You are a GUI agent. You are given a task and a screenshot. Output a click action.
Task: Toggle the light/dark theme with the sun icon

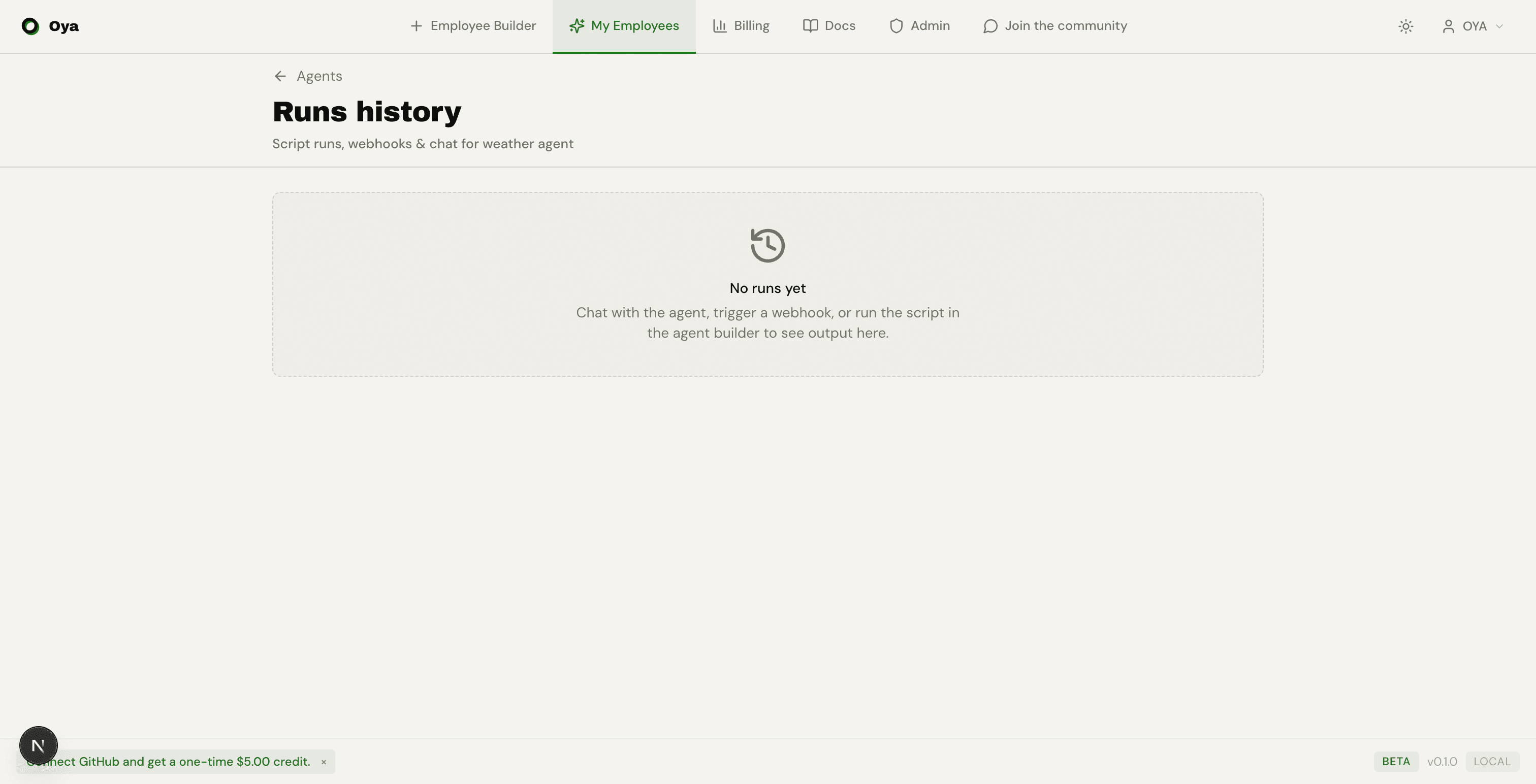tap(1405, 26)
